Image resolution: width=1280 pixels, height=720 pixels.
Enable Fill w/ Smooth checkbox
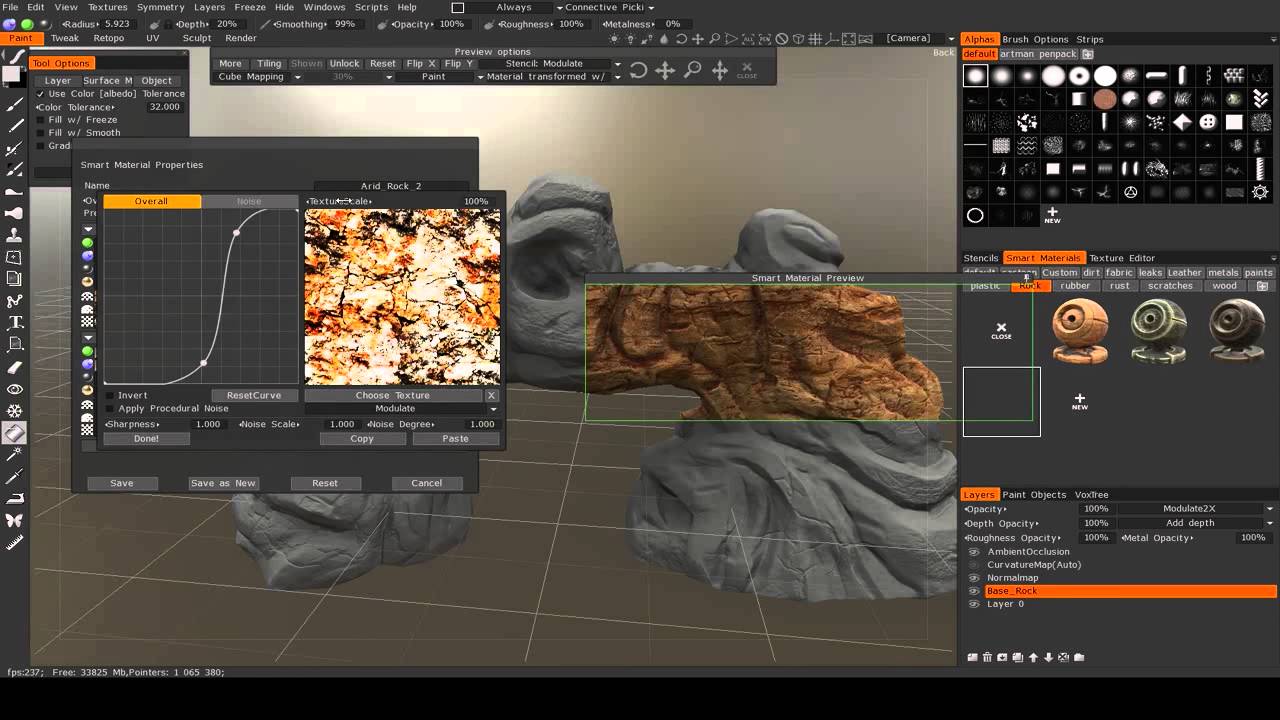[x=41, y=133]
